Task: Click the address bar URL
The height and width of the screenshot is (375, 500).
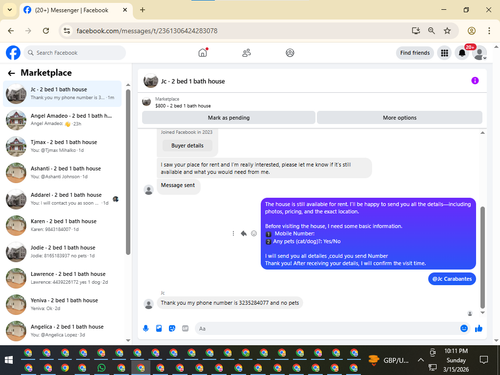Action: point(147,31)
